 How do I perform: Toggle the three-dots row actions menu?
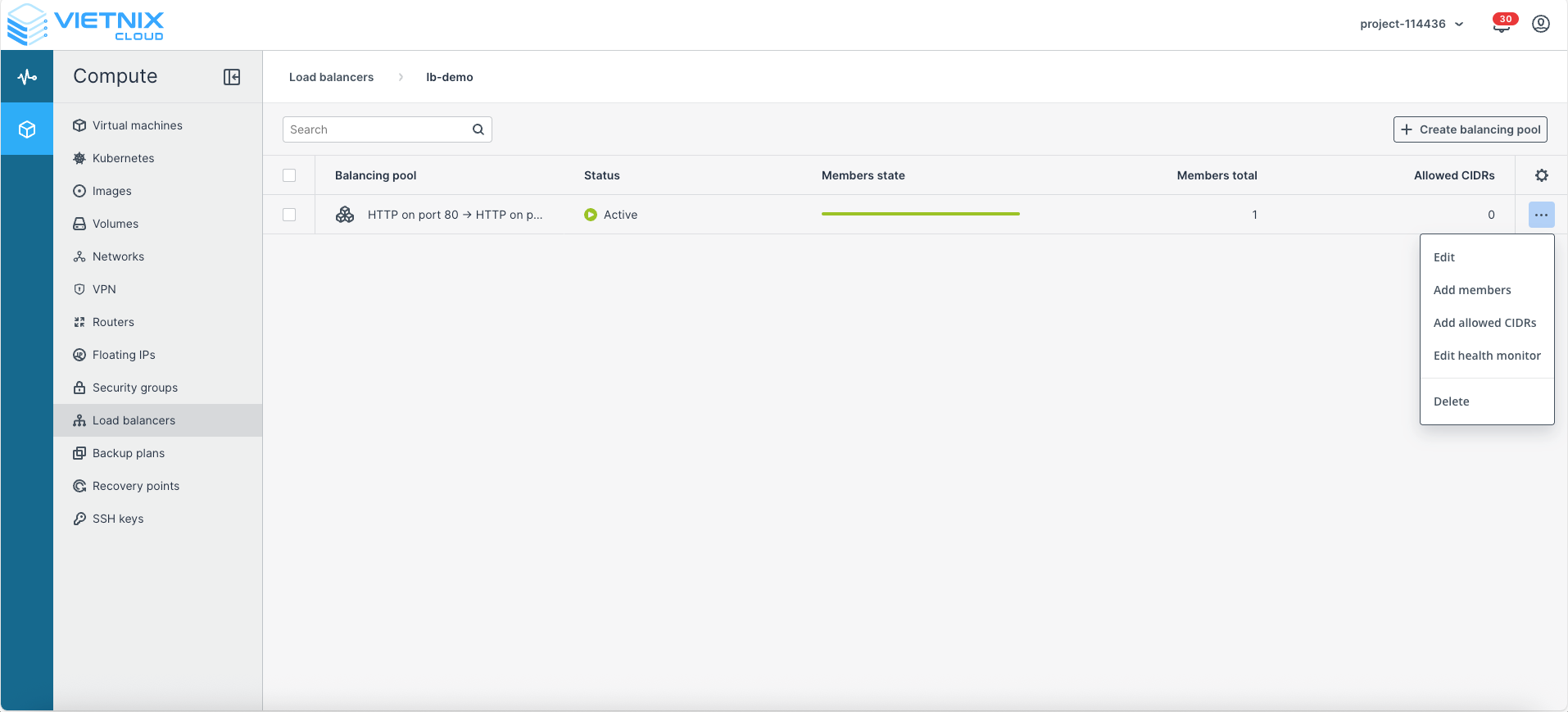[x=1541, y=215]
